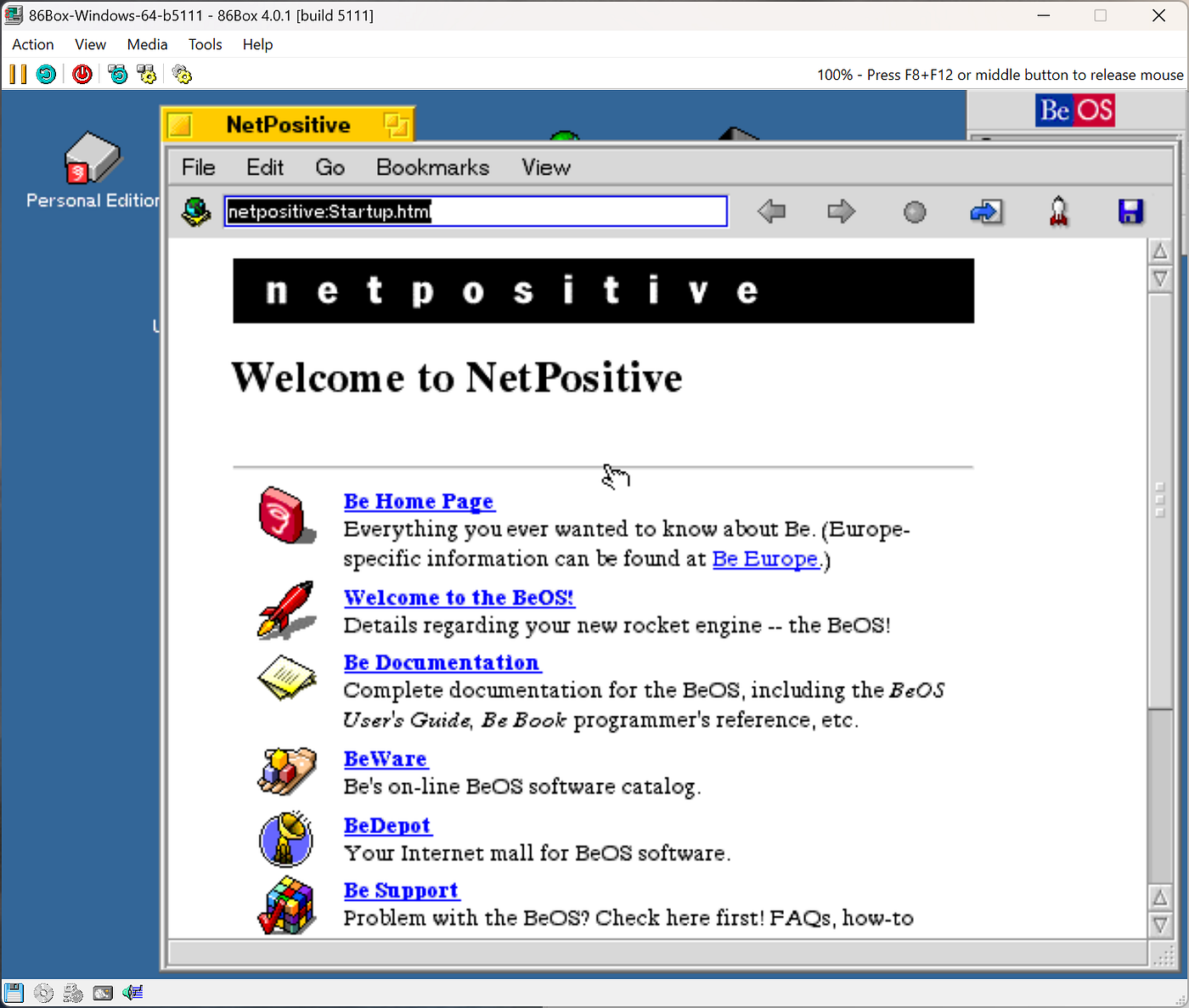1189x1008 pixels.
Task: Click NetPositive Forward arrow button
Action: click(841, 211)
